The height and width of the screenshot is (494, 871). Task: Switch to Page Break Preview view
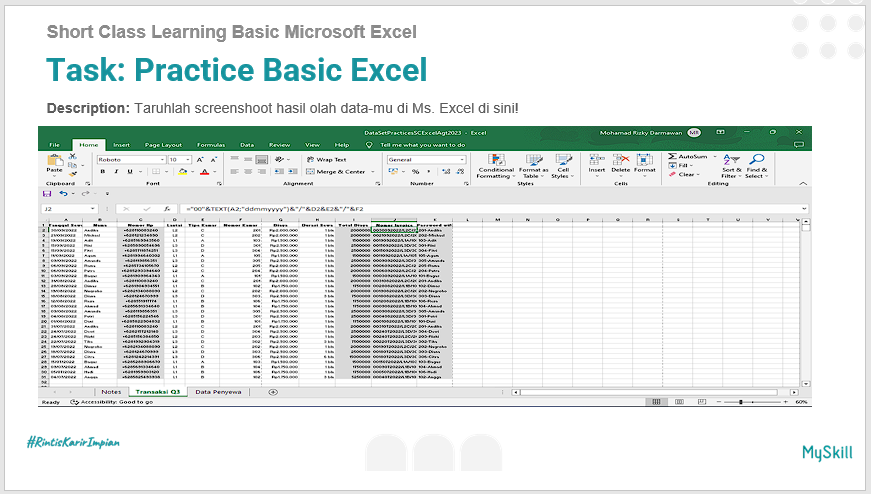[x=702, y=401]
